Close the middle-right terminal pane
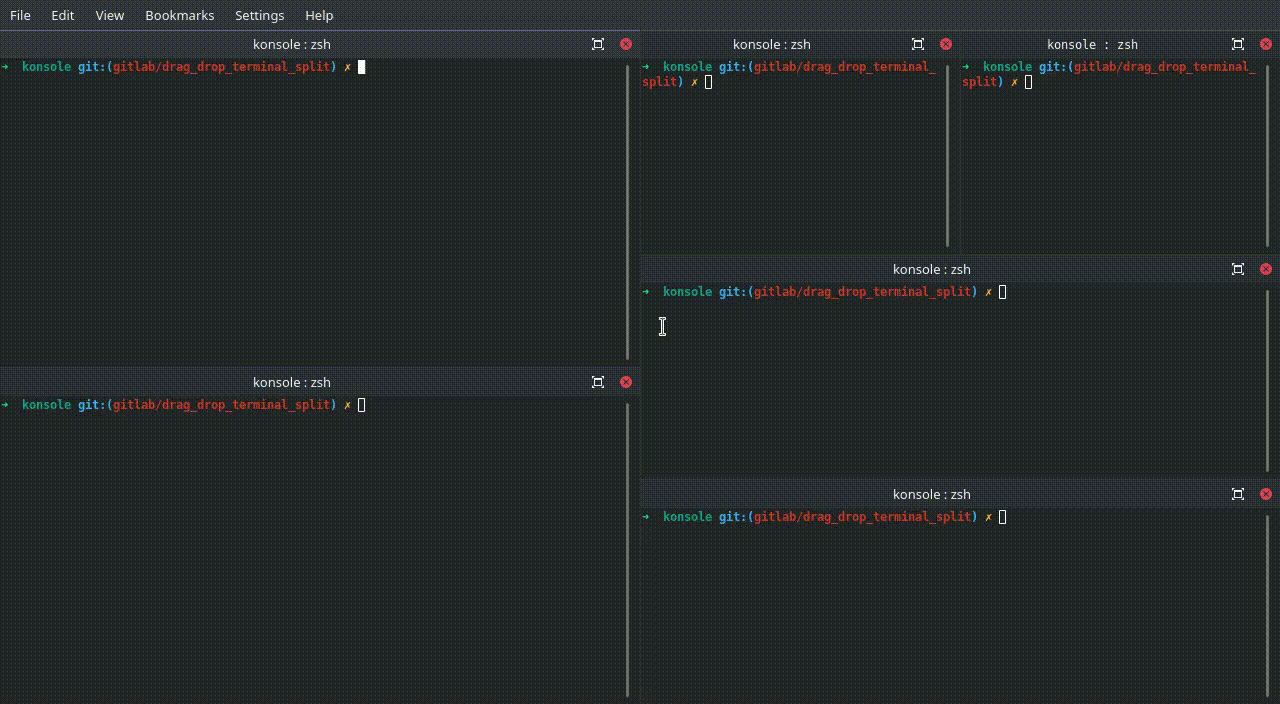 1266,269
